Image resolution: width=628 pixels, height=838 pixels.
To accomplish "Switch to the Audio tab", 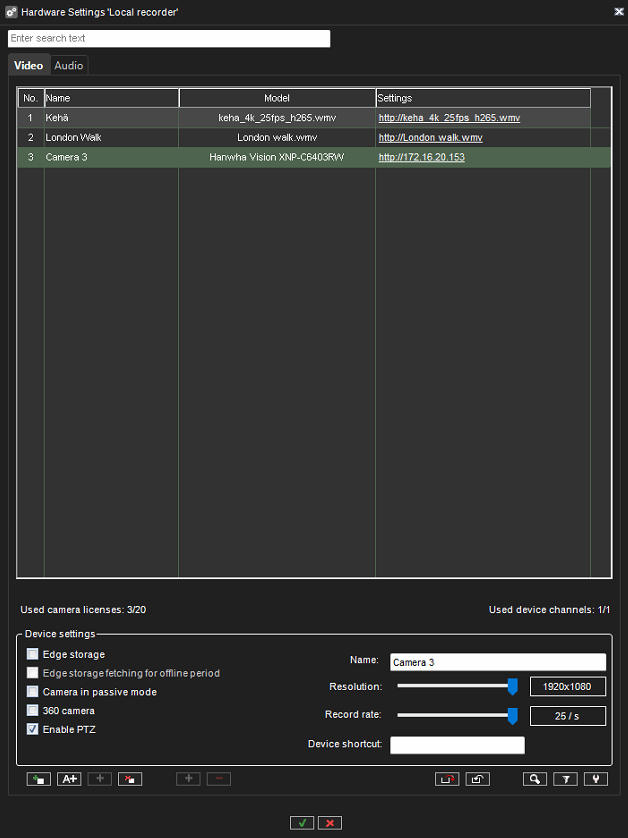I will tap(69, 65).
